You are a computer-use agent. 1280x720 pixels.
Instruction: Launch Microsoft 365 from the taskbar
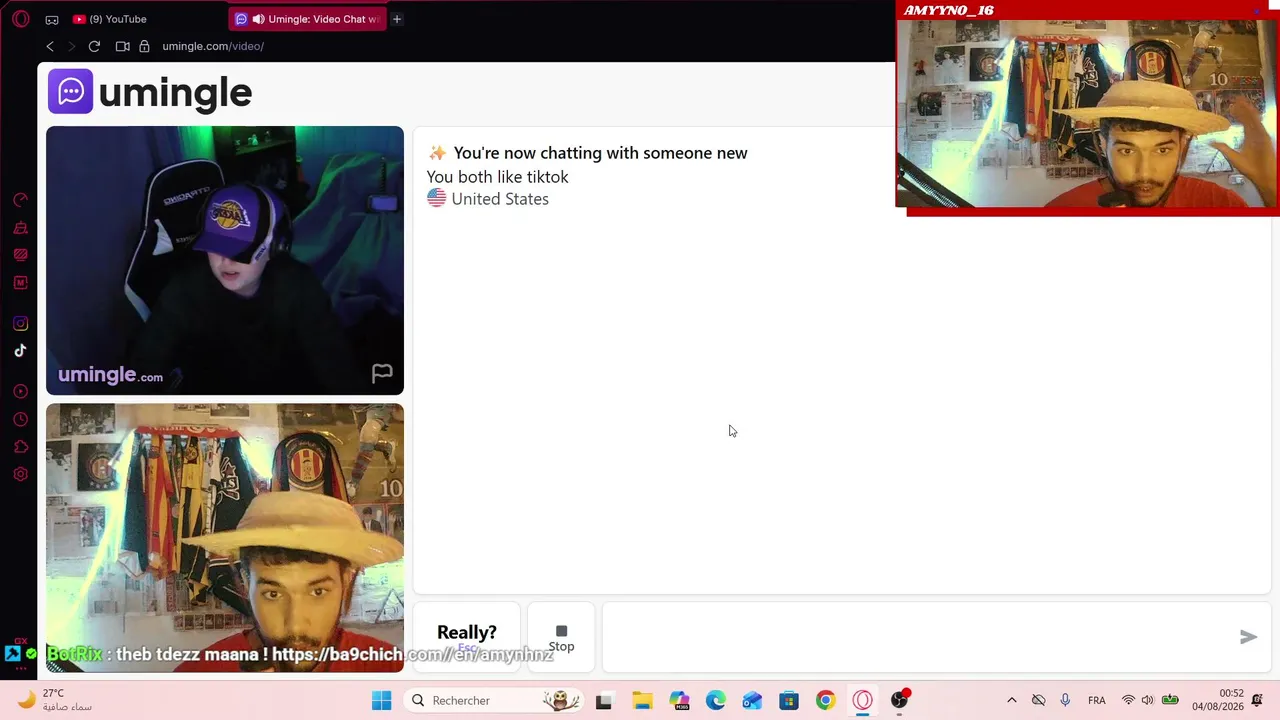pos(679,700)
